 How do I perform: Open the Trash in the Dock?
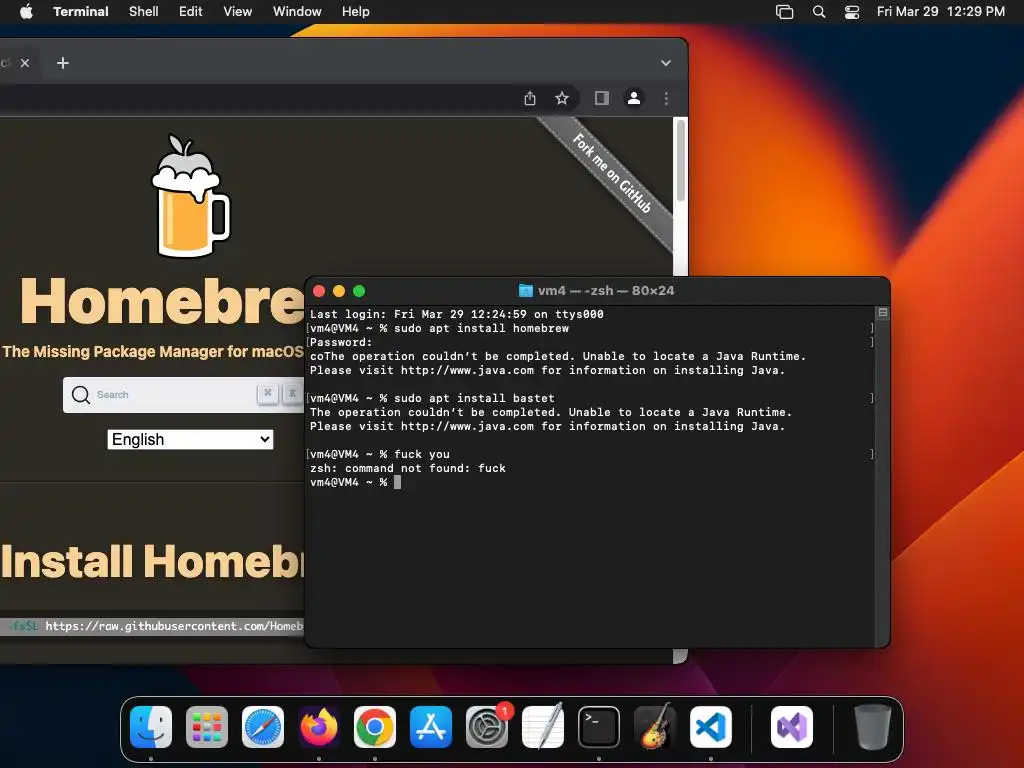pos(872,727)
